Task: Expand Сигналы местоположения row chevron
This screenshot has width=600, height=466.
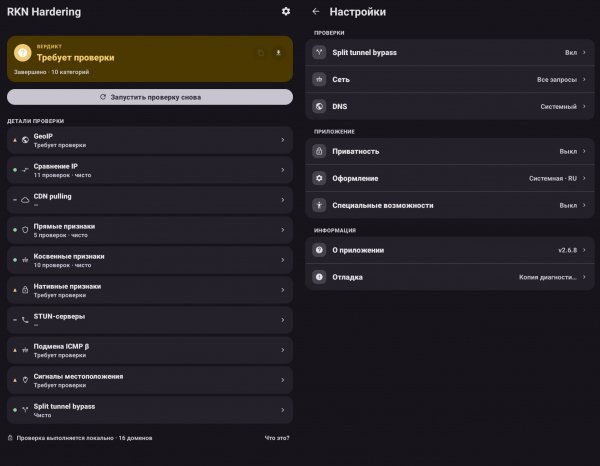Action: click(283, 380)
